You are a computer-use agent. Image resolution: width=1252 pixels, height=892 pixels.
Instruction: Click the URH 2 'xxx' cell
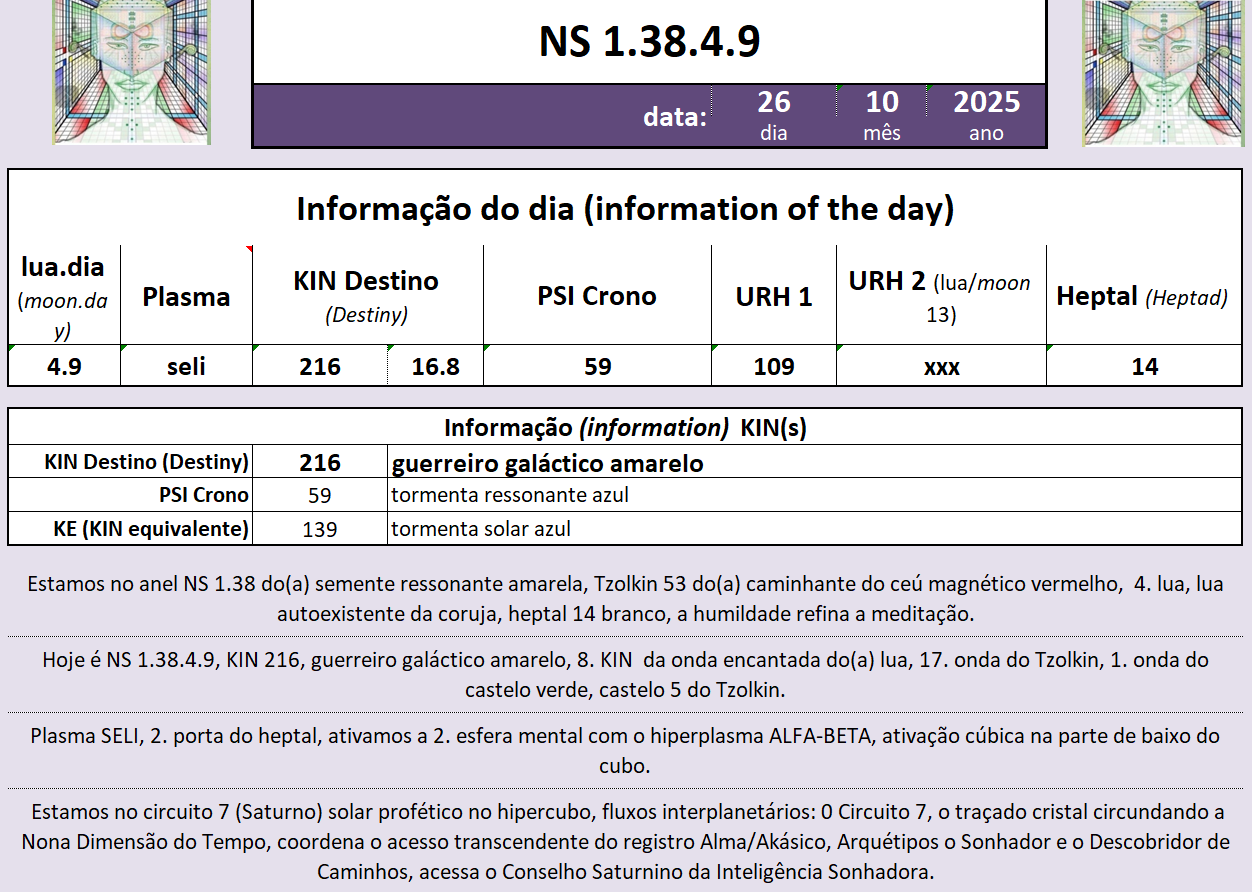pos(941,366)
